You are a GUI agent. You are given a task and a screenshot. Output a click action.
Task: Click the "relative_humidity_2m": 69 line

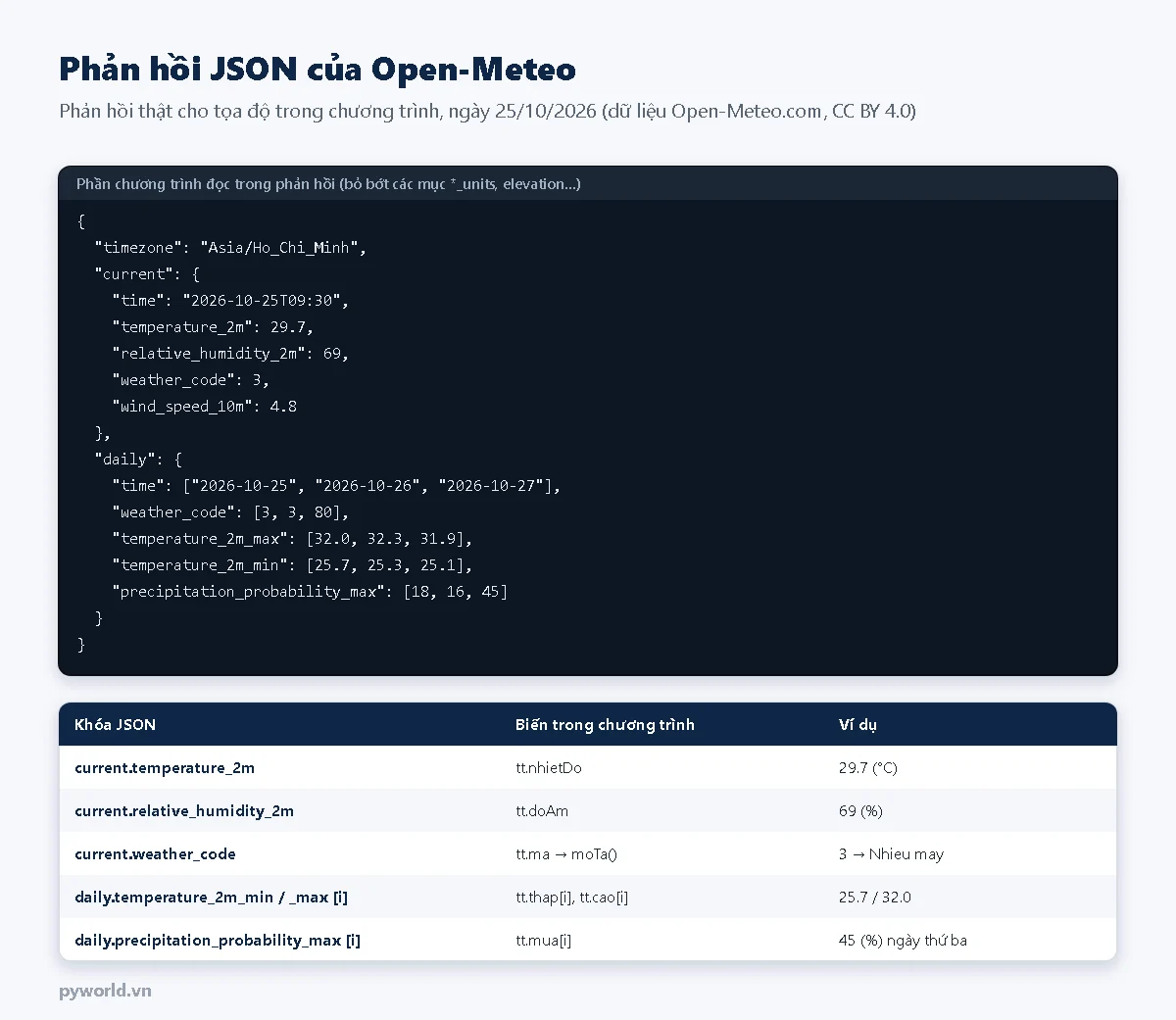click(x=230, y=354)
